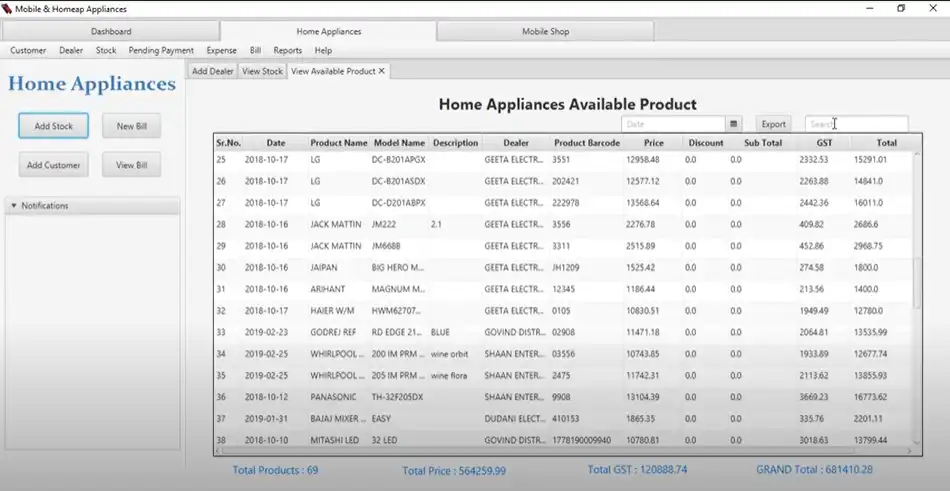Open the View Bill button
This screenshot has height=491, width=950.
(x=131, y=165)
